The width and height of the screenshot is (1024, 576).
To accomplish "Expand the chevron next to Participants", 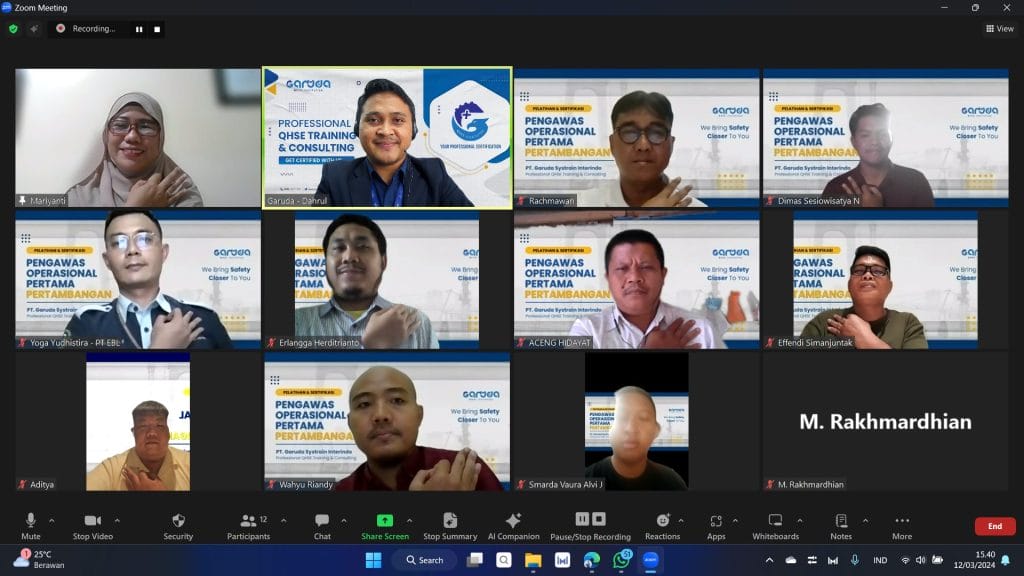I will [283, 520].
